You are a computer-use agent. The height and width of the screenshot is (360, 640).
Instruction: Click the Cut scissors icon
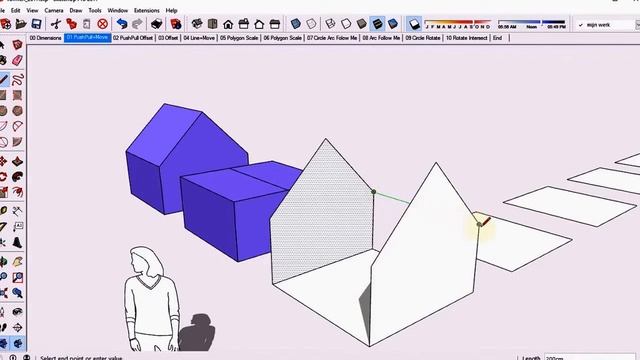point(56,24)
